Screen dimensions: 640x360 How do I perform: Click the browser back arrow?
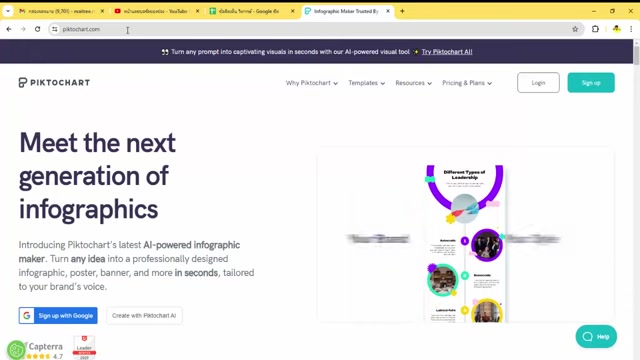pos(9,29)
